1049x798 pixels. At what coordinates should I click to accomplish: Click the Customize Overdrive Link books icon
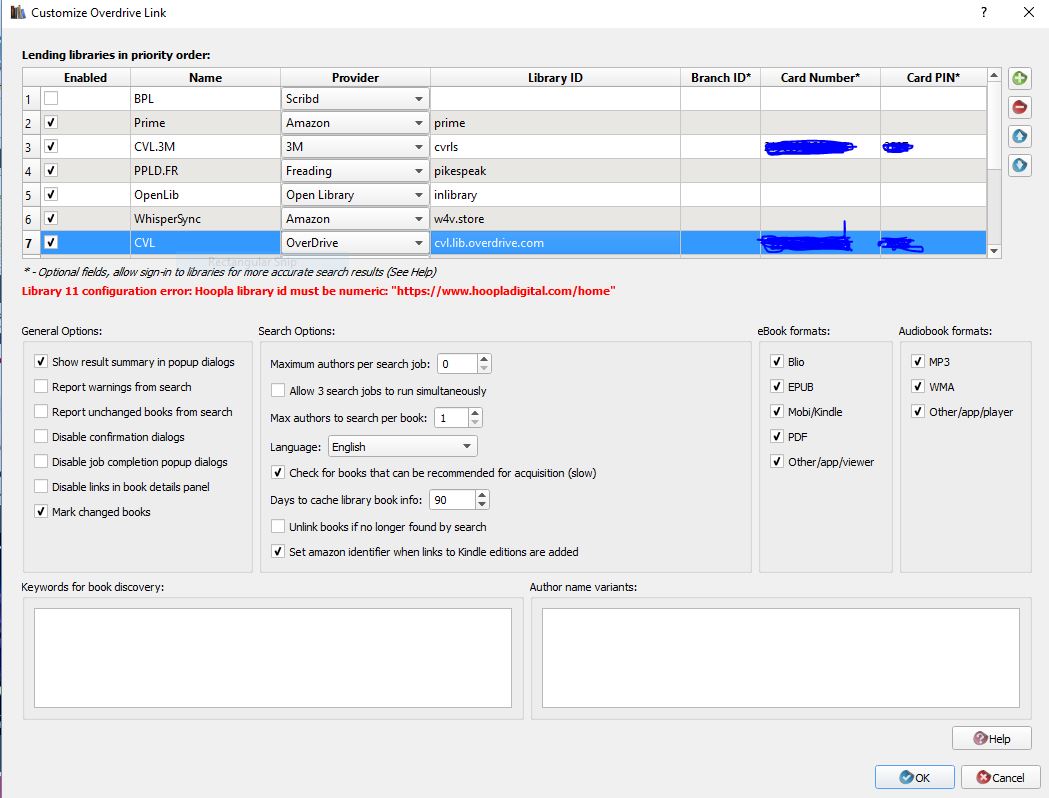click(18, 12)
